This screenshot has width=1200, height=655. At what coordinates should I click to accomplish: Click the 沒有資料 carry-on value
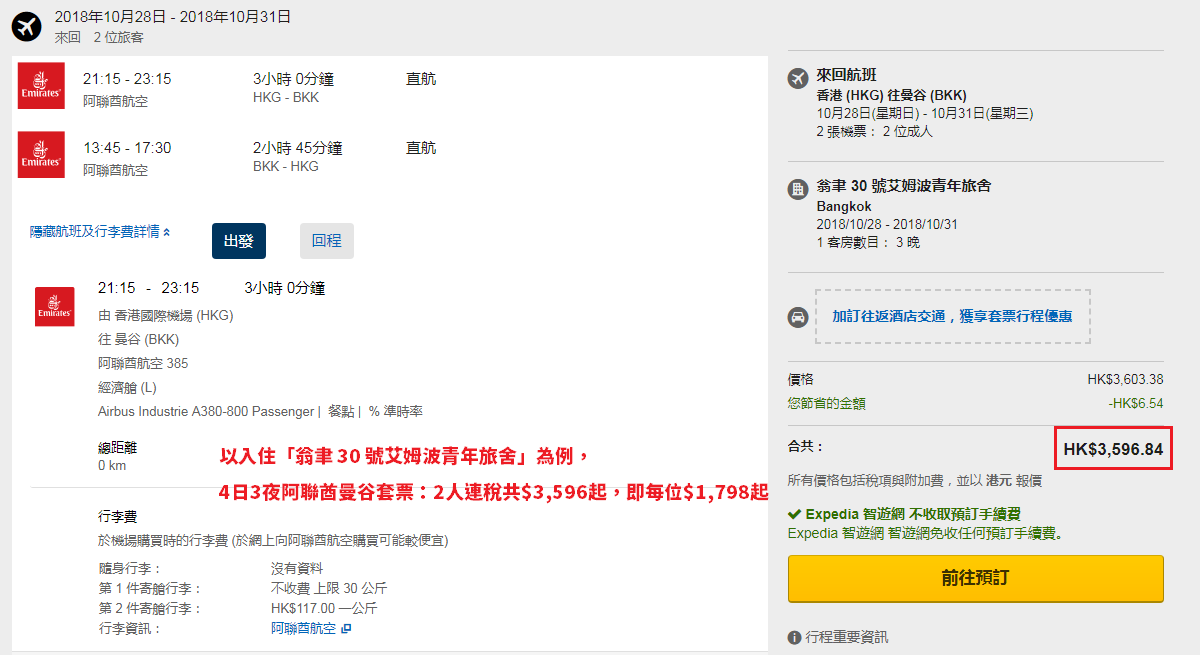[297, 568]
